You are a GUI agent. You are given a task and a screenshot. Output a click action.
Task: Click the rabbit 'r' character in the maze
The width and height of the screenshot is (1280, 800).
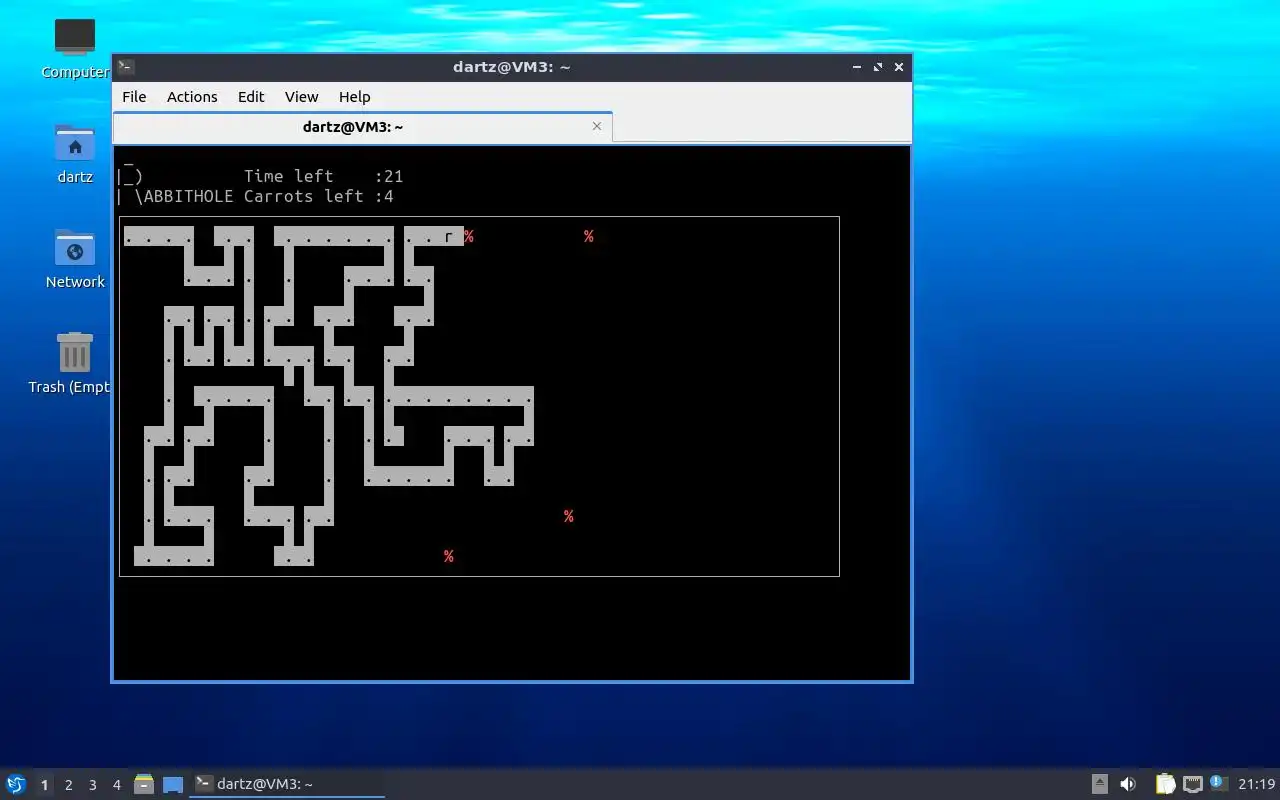pos(449,237)
